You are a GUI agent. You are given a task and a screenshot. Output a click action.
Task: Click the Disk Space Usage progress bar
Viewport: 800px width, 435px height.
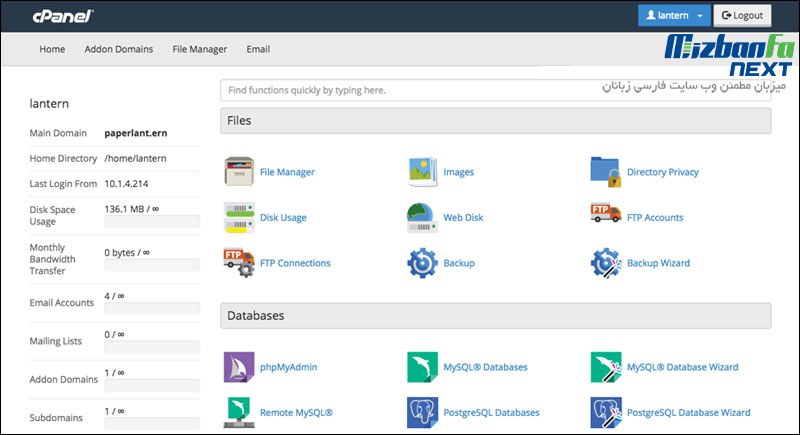click(152, 223)
